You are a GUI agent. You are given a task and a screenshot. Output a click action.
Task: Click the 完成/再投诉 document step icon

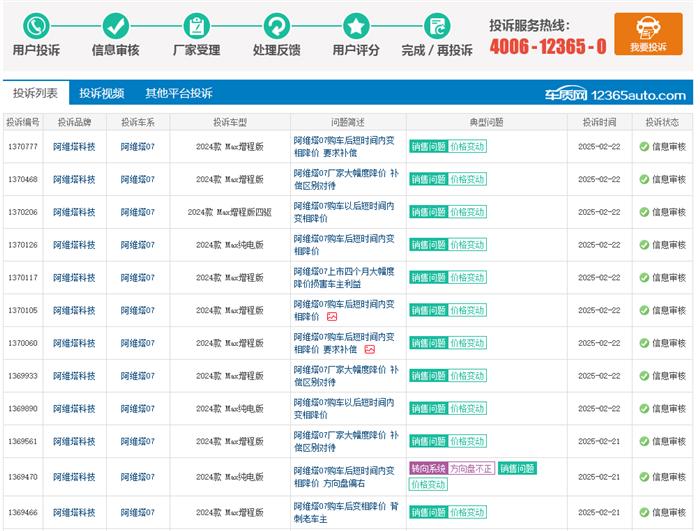pyautogui.click(x=437, y=26)
